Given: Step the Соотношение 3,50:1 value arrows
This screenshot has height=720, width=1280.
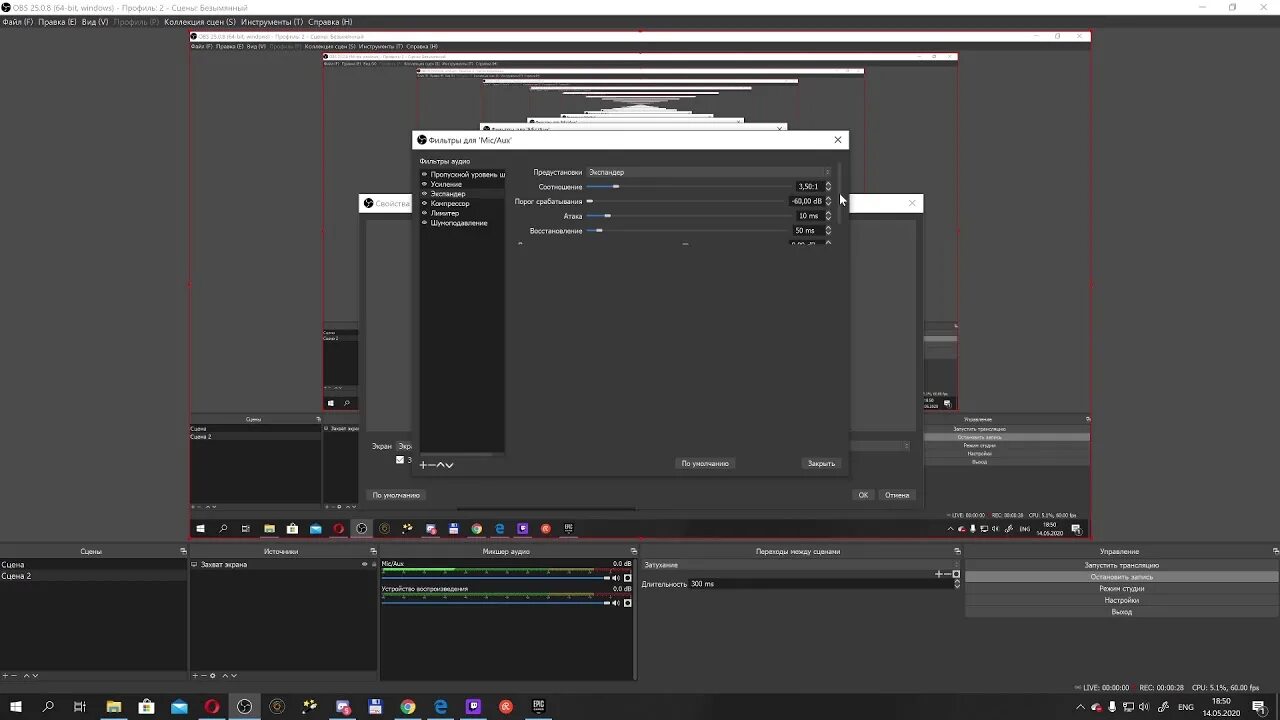Looking at the screenshot, I should [x=828, y=186].
